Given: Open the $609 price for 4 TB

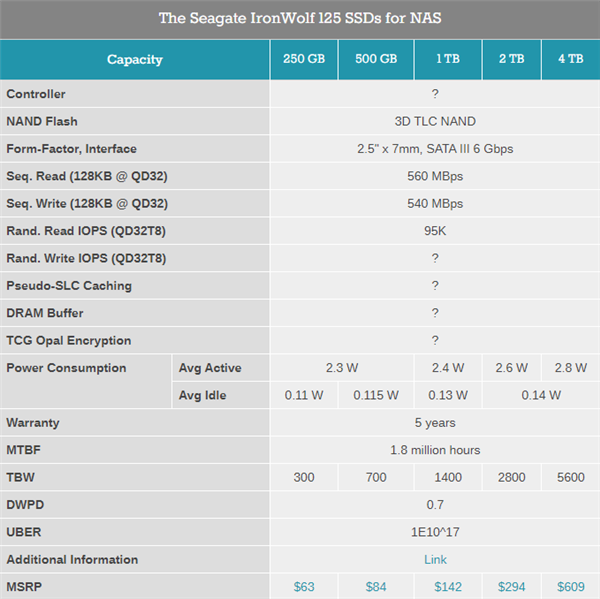Looking at the screenshot, I should 571,586.
